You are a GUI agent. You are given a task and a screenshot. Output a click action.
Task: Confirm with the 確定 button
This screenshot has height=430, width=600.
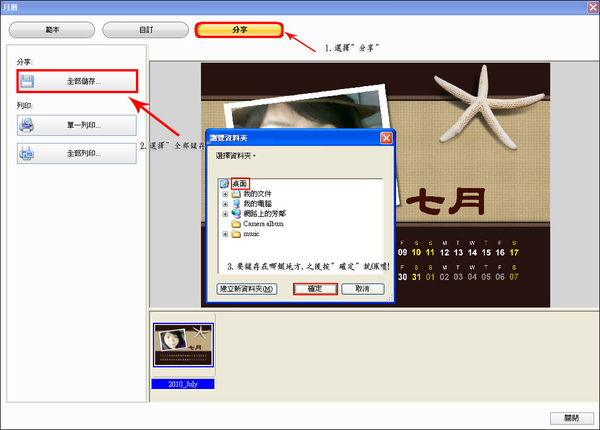coord(315,289)
